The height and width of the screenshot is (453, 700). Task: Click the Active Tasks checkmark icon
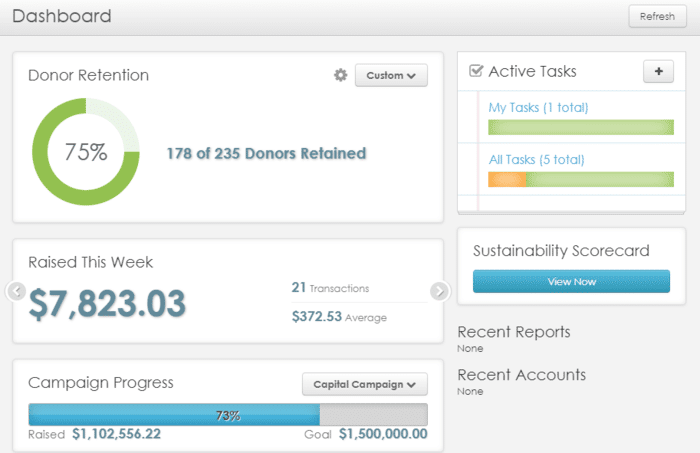click(476, 71)
